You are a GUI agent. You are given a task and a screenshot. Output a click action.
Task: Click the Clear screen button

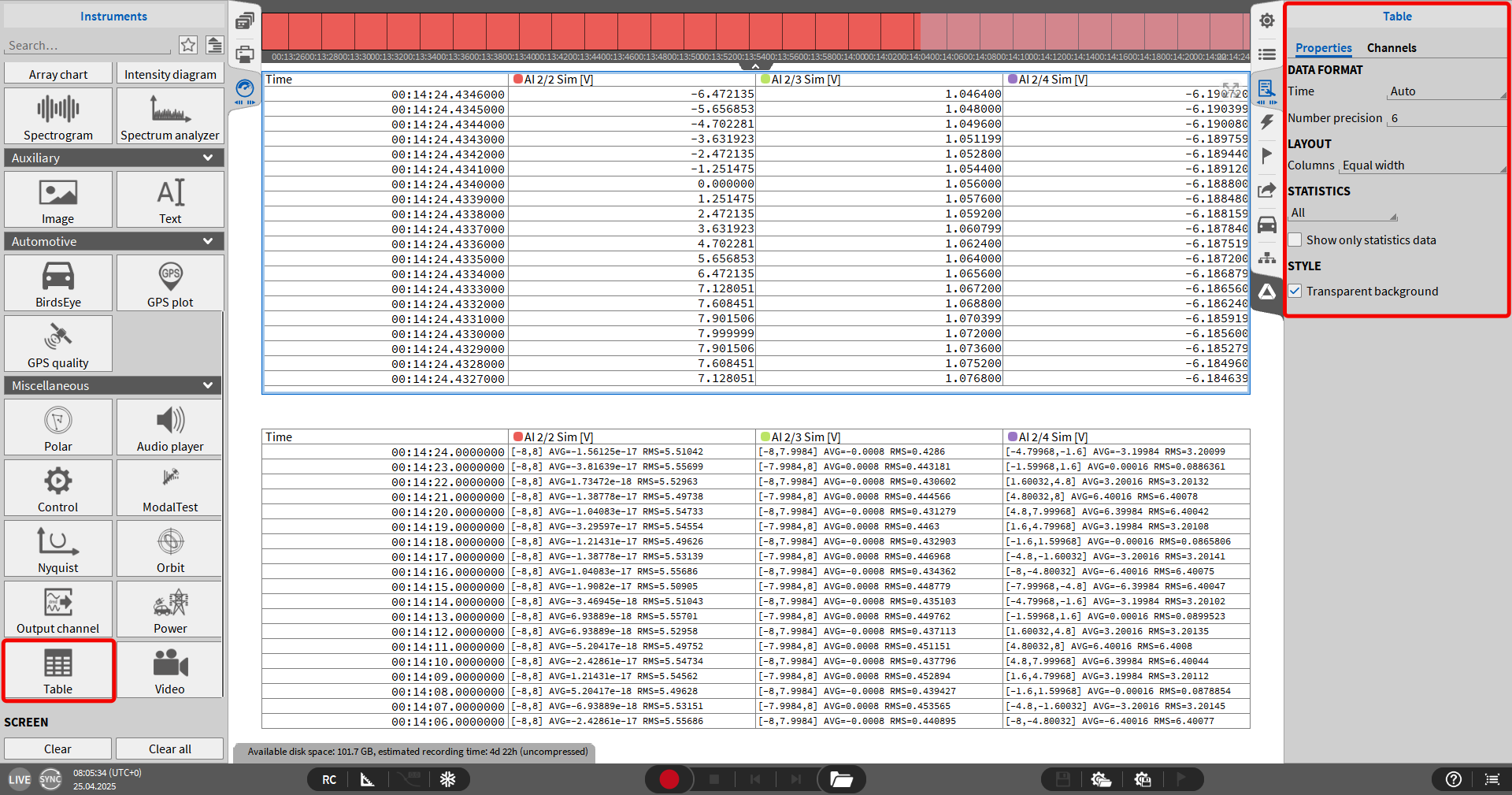pyautogui.click(x=57, y=749)
